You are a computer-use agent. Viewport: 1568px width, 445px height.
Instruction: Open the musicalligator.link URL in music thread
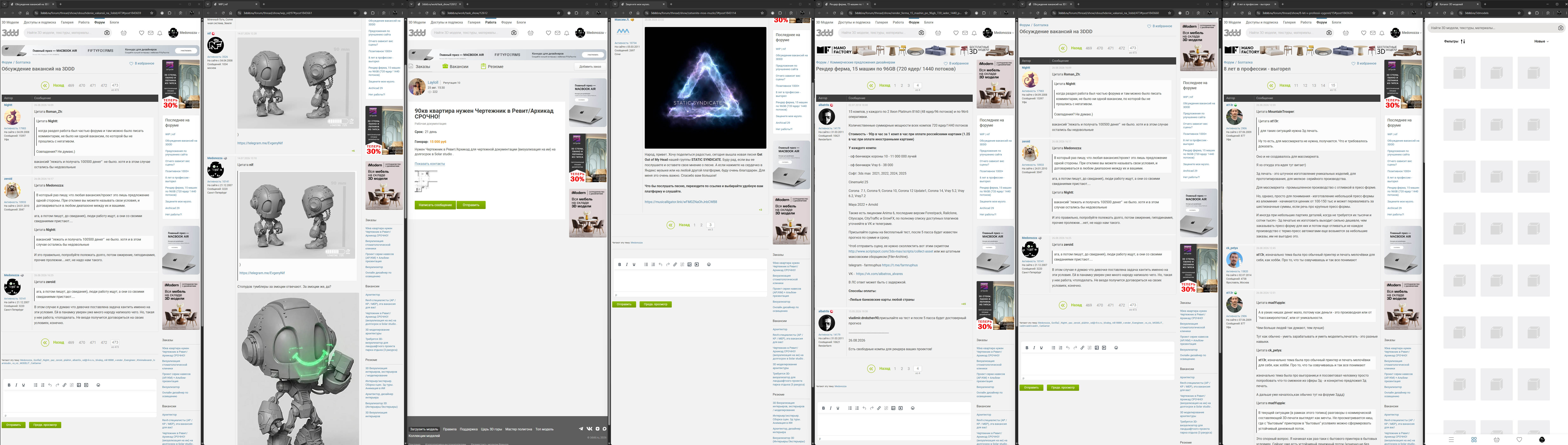pyautogui.click(x=680, y=202)
